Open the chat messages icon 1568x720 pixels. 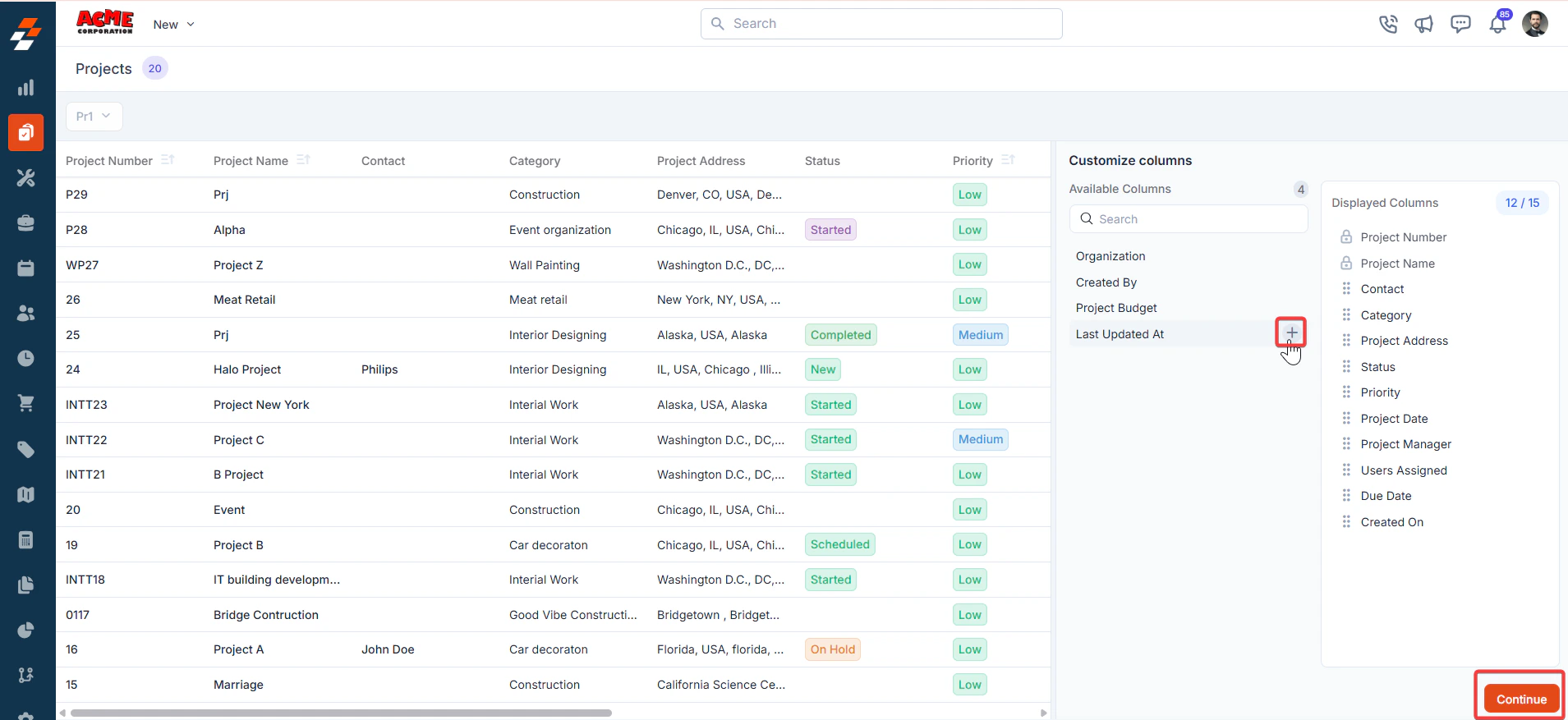[x=1460, y=24]
